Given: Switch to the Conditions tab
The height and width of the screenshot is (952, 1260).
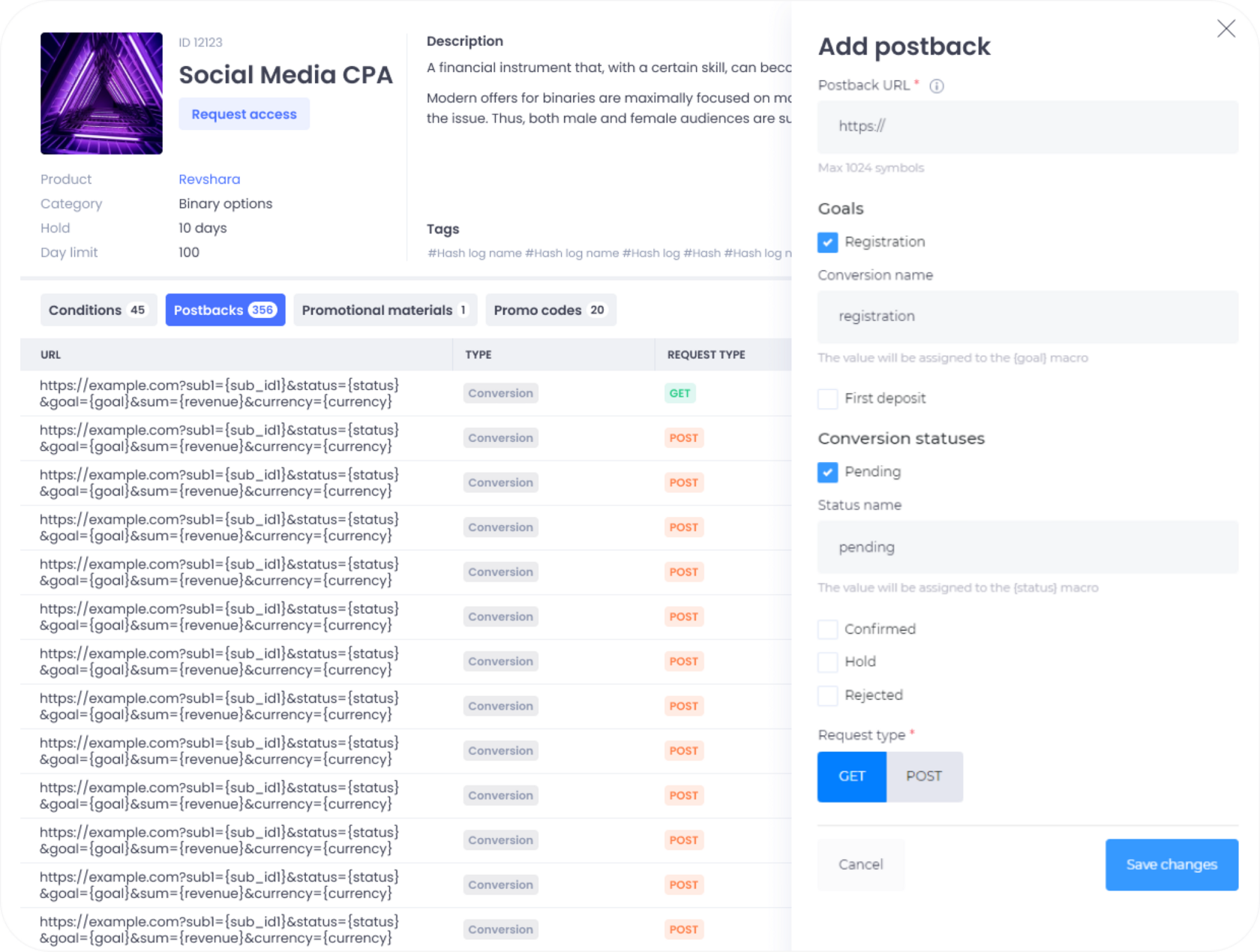Looking at the screenshot, I should (x=98, y=310).
